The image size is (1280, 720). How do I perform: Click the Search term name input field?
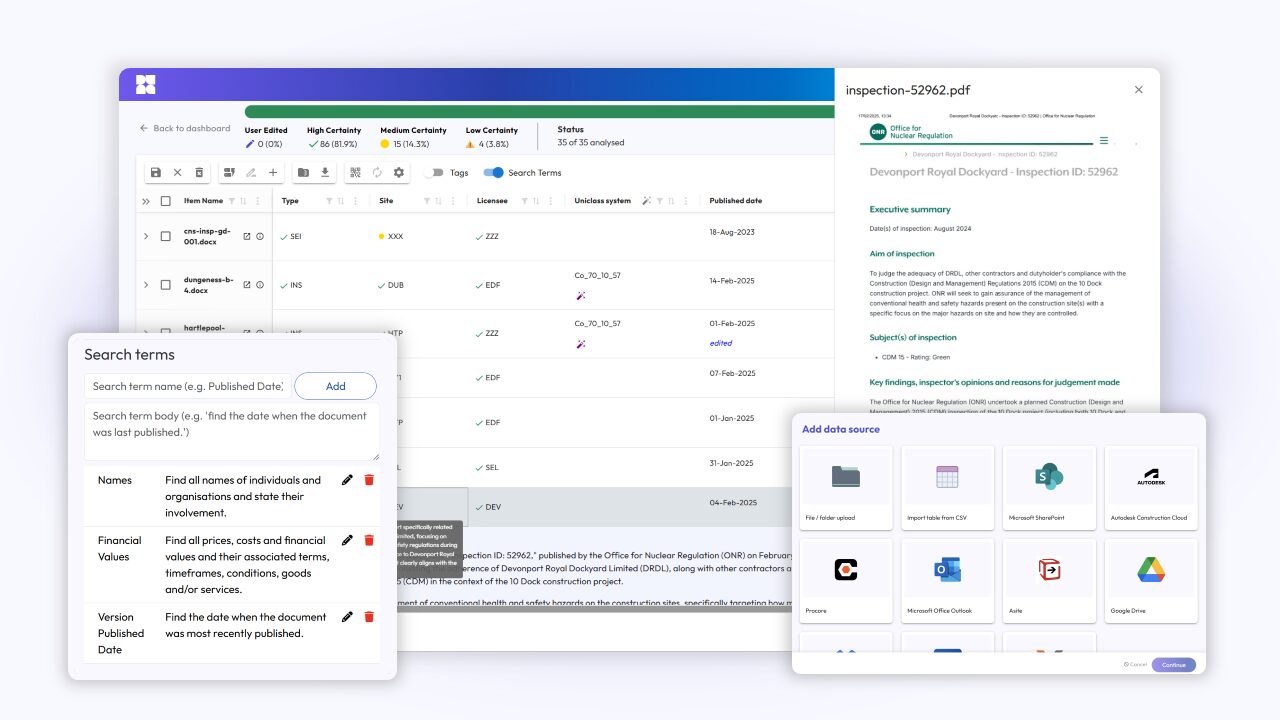click(188, 386)
